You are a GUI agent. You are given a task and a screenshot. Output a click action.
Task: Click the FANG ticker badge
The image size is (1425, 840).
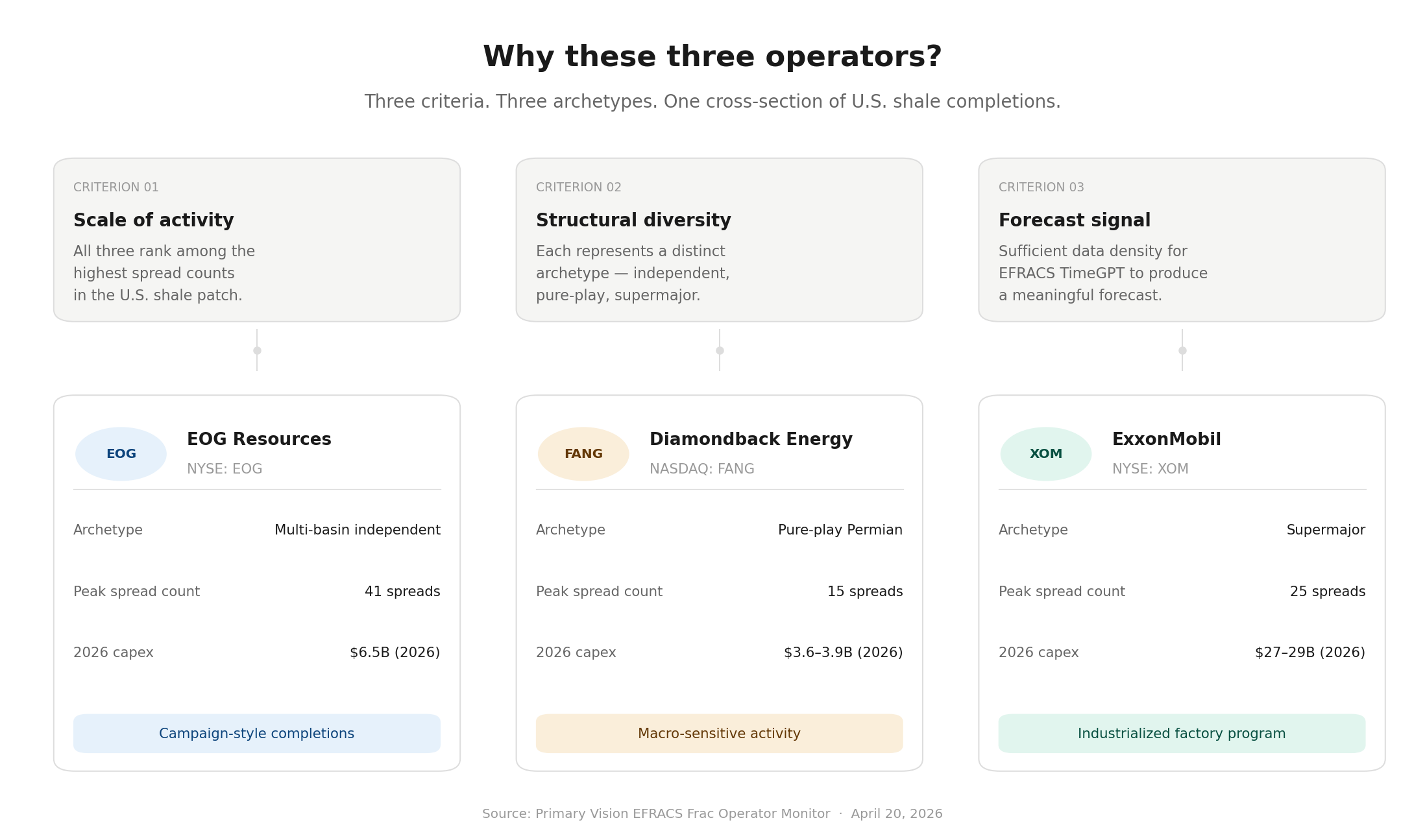(x=583, y=454)
